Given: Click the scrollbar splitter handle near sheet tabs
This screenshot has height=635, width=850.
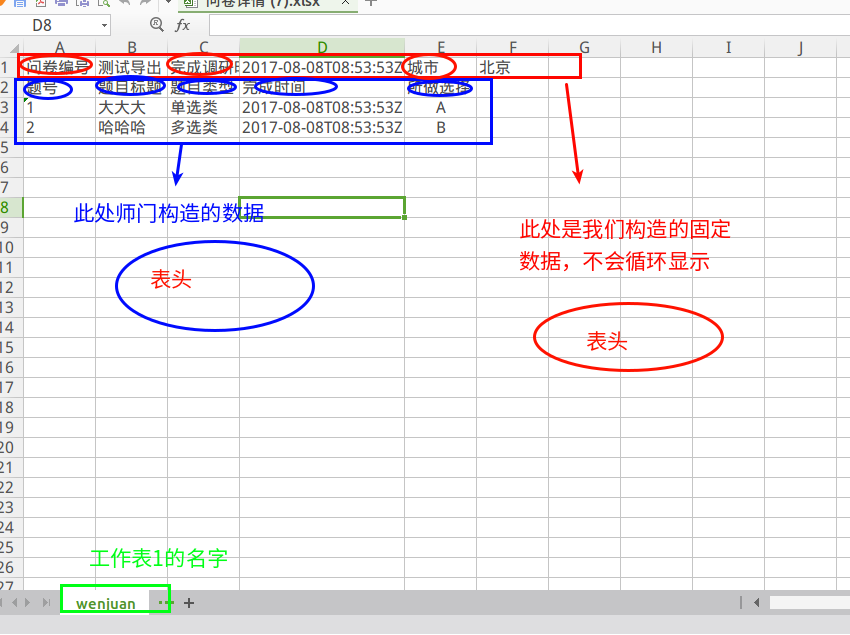Looking at the screenshot, I should [740, 602].
